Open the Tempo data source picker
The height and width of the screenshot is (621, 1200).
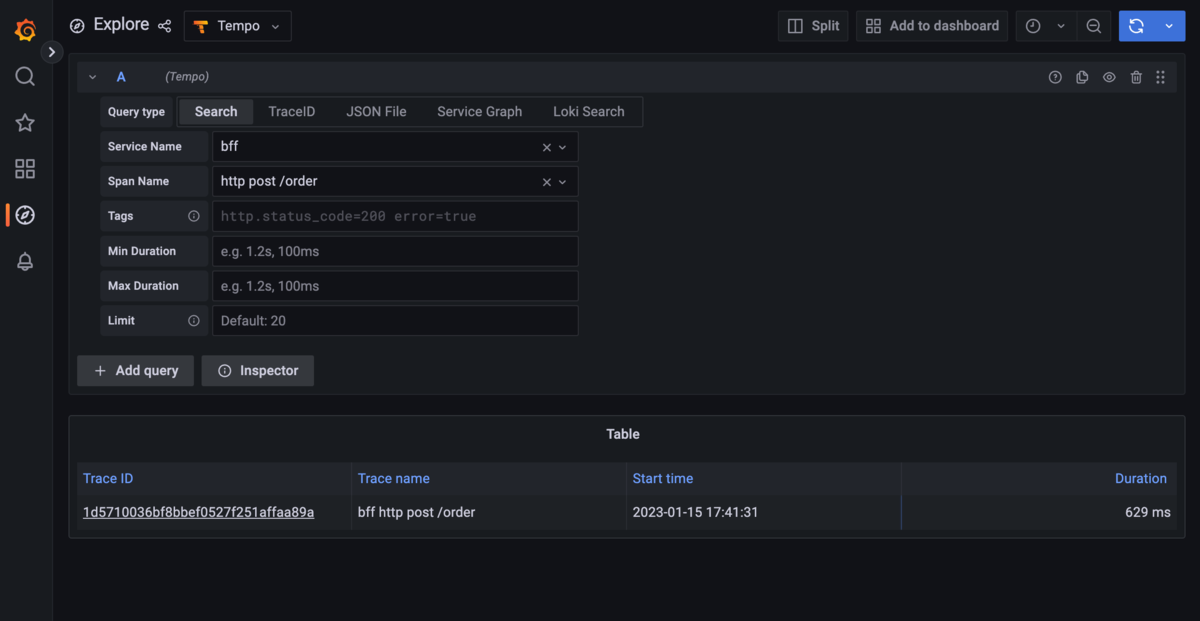(x=238, y=26)
